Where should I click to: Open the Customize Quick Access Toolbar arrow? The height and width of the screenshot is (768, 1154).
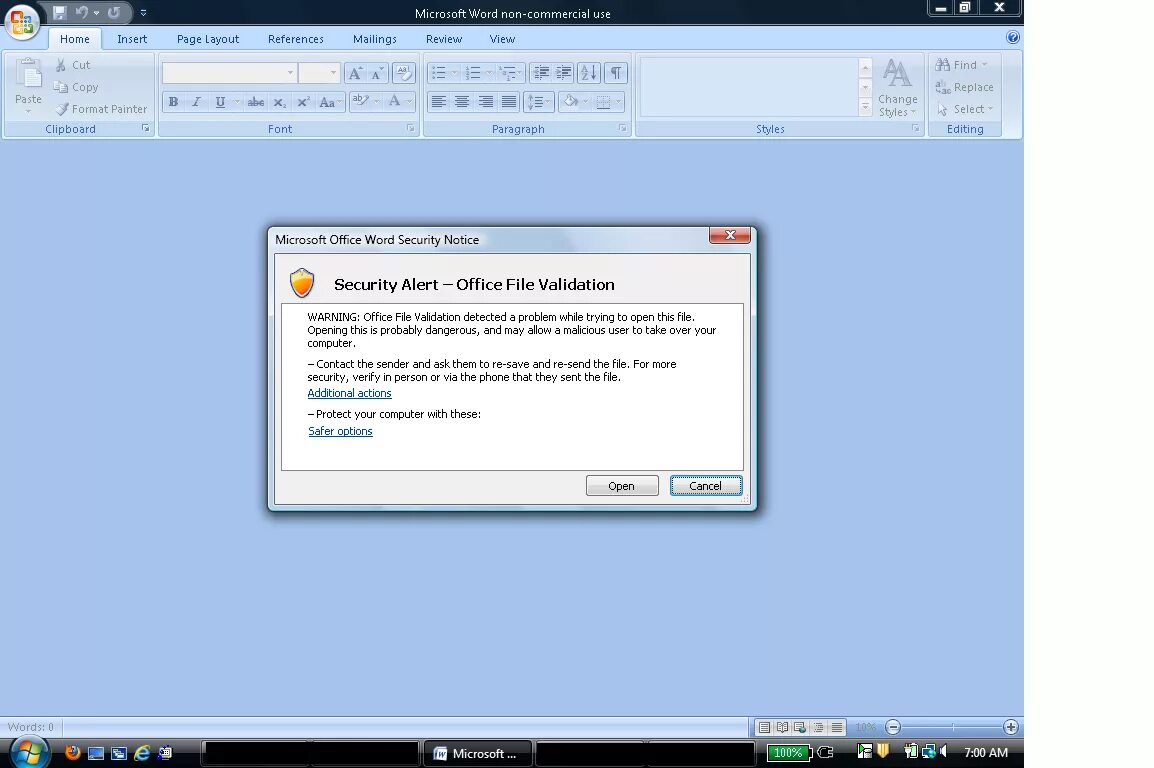pyautogui.click(x=144, y=13)
